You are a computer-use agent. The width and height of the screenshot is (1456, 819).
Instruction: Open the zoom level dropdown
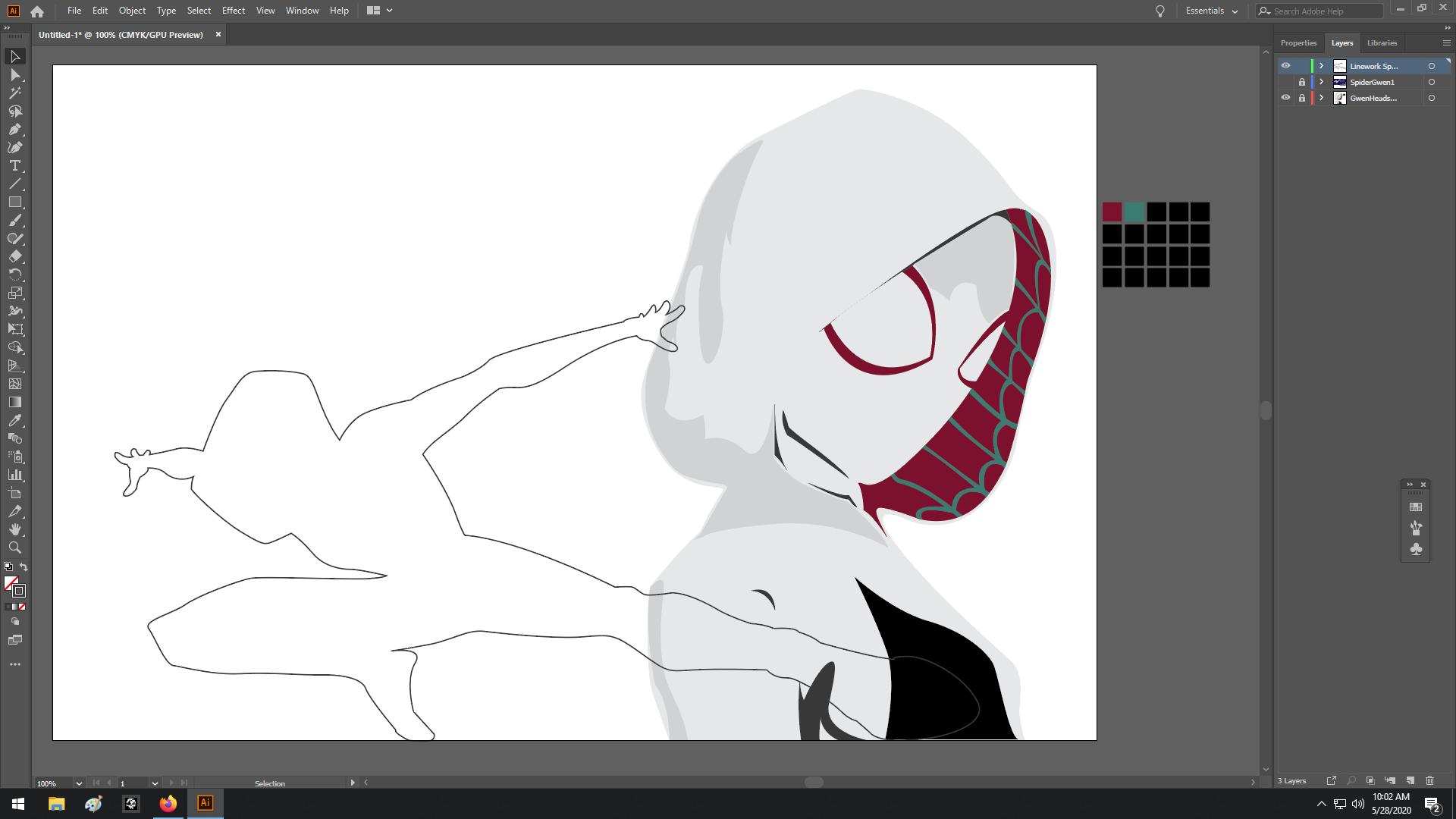79,783
